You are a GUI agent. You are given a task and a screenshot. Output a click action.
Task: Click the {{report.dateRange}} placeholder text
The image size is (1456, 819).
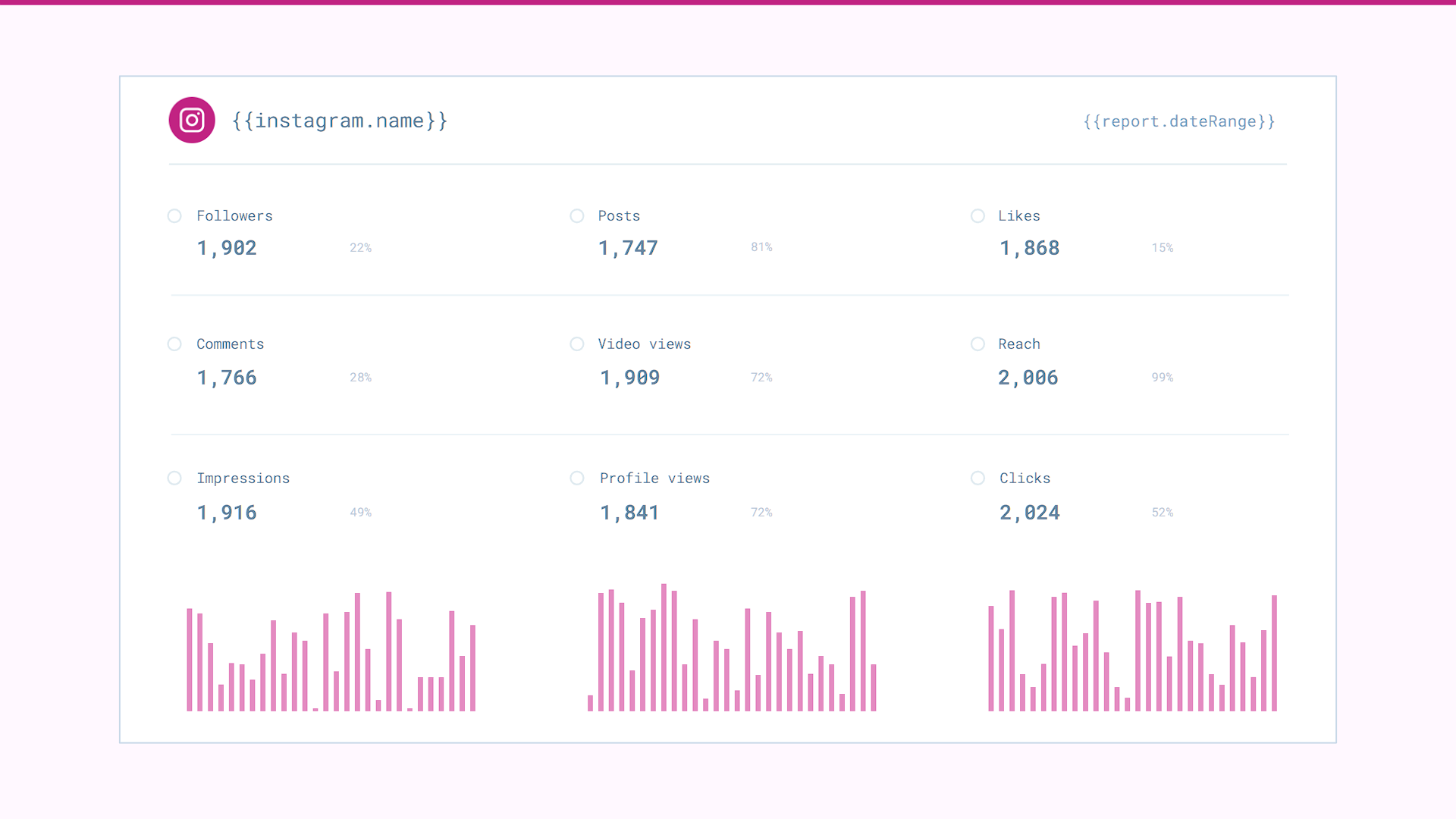tap(1179, 121)
